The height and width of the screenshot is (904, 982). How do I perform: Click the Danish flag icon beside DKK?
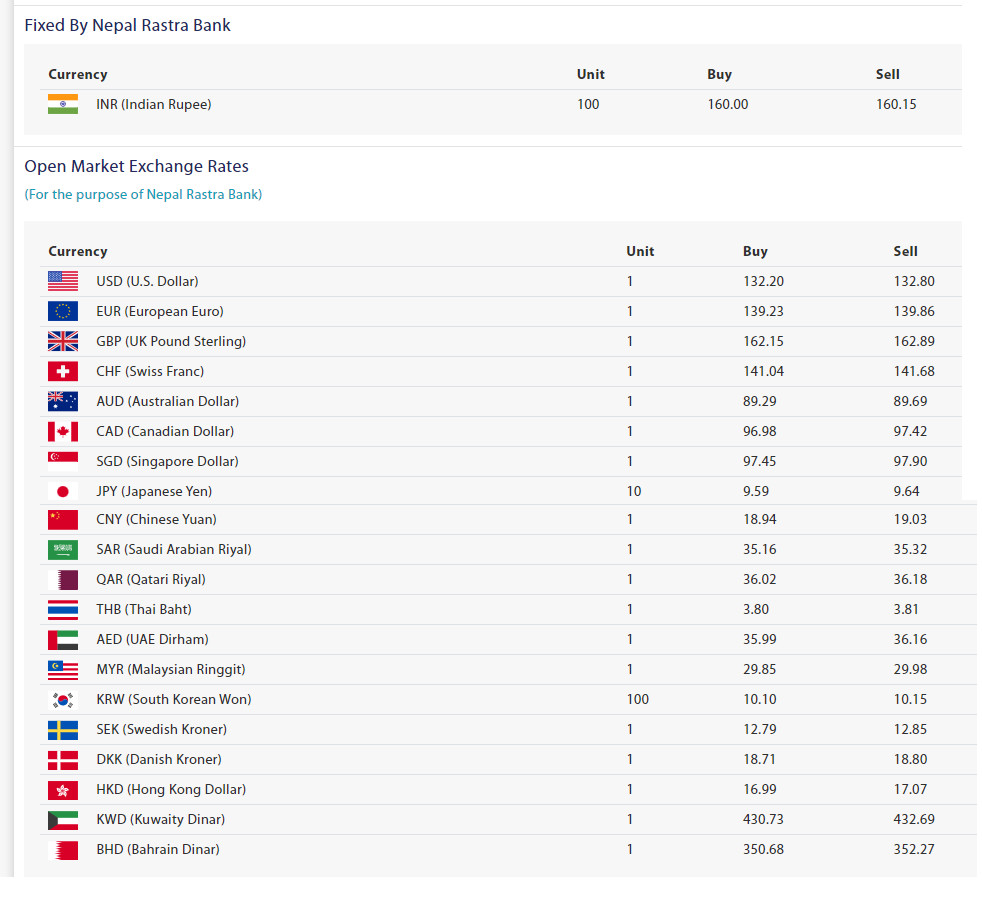point(63,760)
